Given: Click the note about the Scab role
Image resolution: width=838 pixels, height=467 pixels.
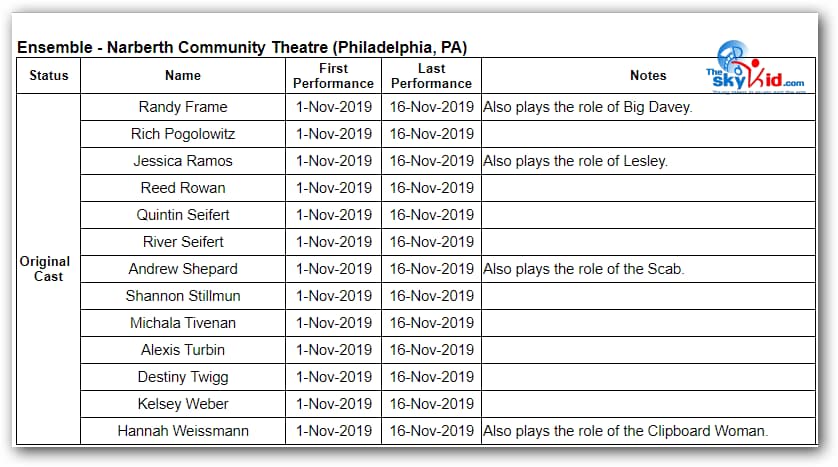Looking at the screenshot, I should pyautogui.click(x=583, y=269).
